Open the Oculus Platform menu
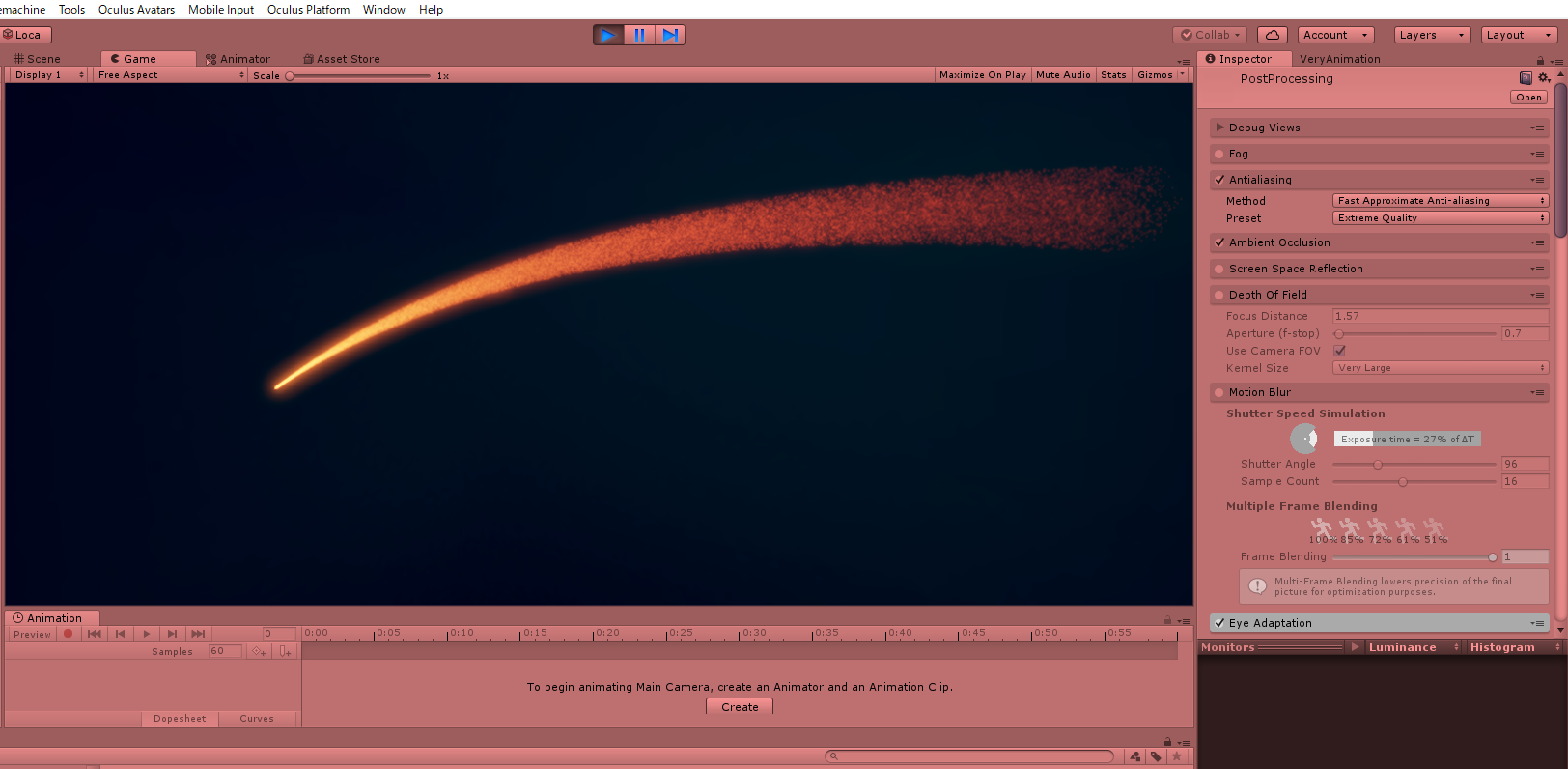The image size is (1568, 769). (x=308, y=10)
